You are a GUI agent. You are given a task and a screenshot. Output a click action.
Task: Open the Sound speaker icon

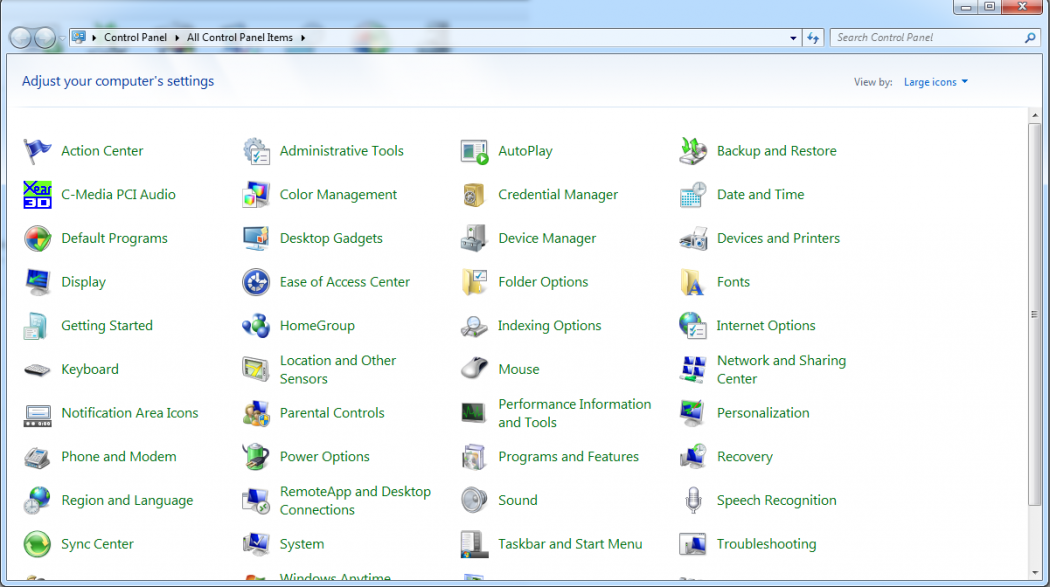(474, 500)
